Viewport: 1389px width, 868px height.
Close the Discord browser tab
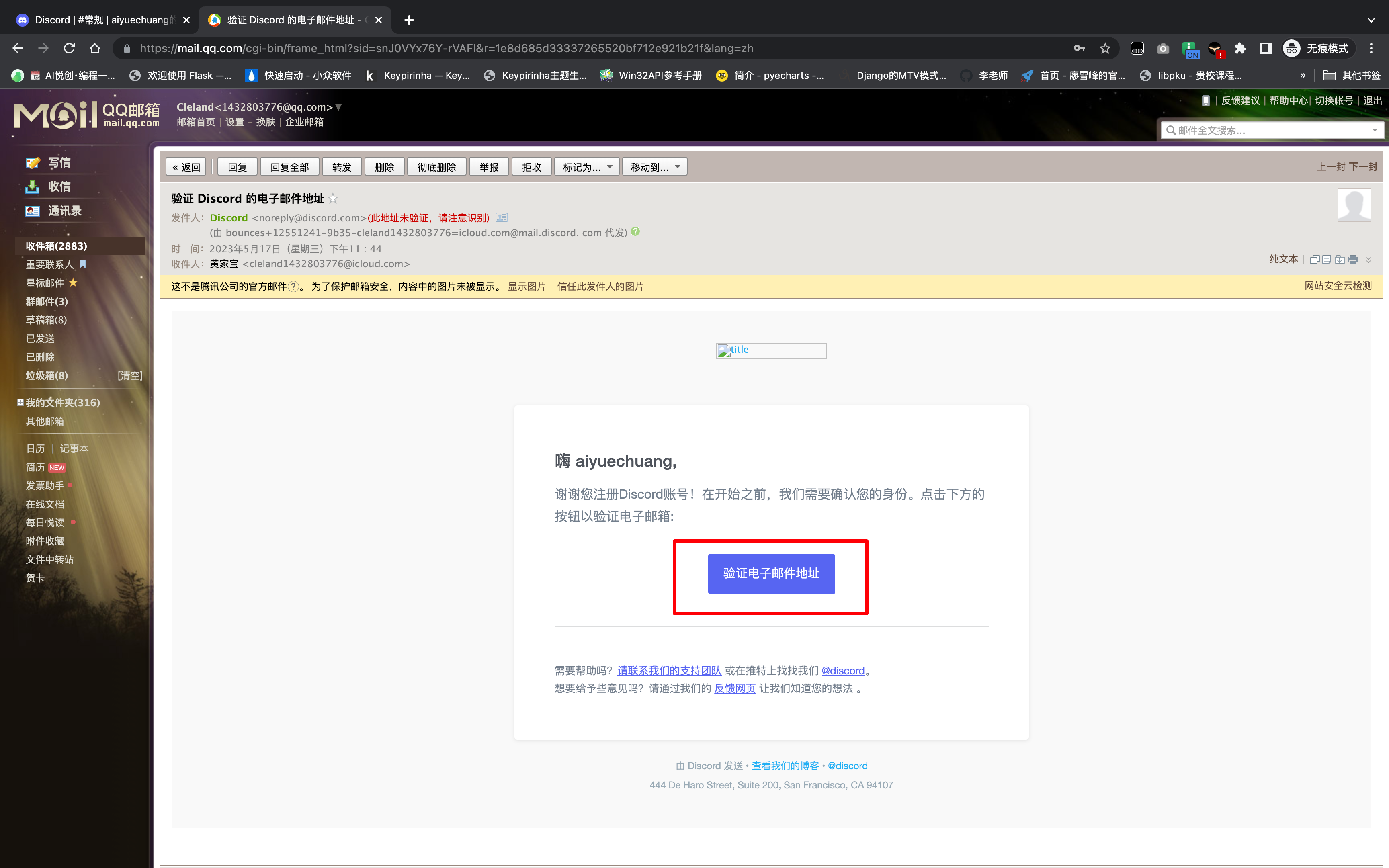coord(186,20)
